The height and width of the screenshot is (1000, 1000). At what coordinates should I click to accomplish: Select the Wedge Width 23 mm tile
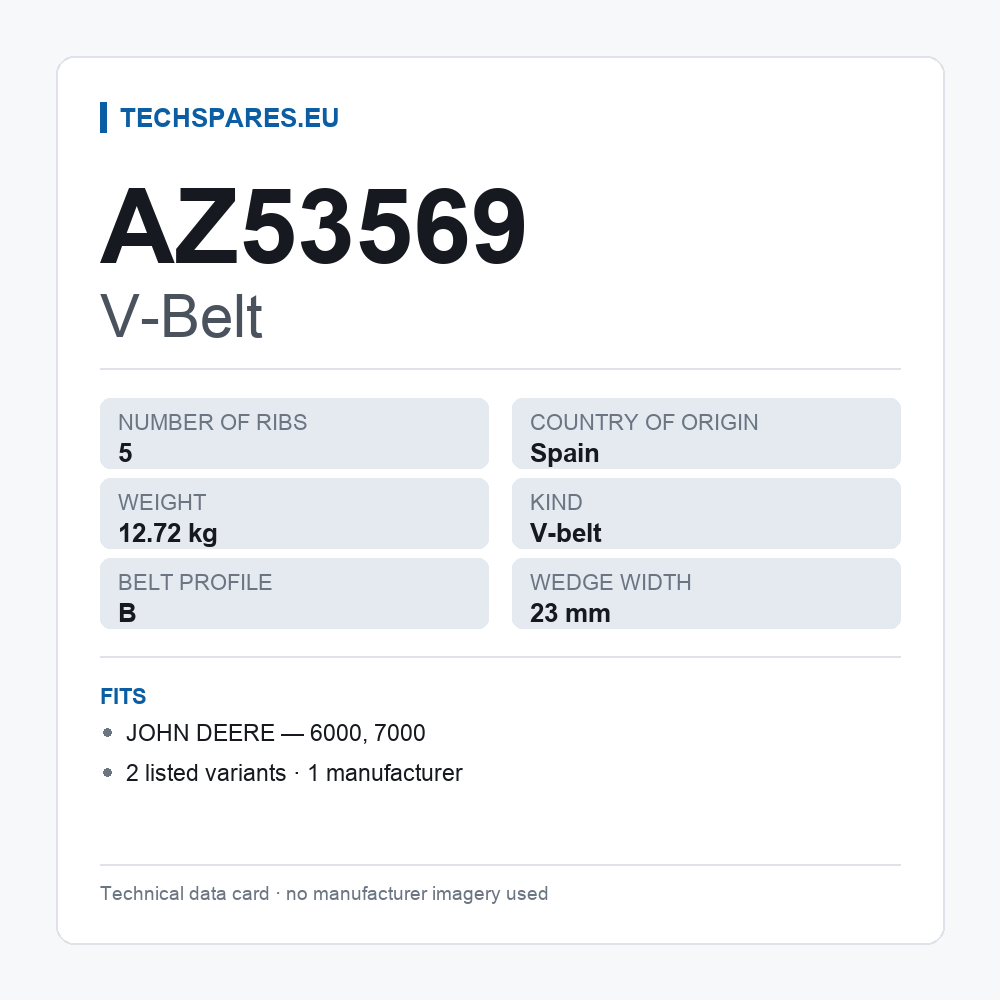point(706,594)
